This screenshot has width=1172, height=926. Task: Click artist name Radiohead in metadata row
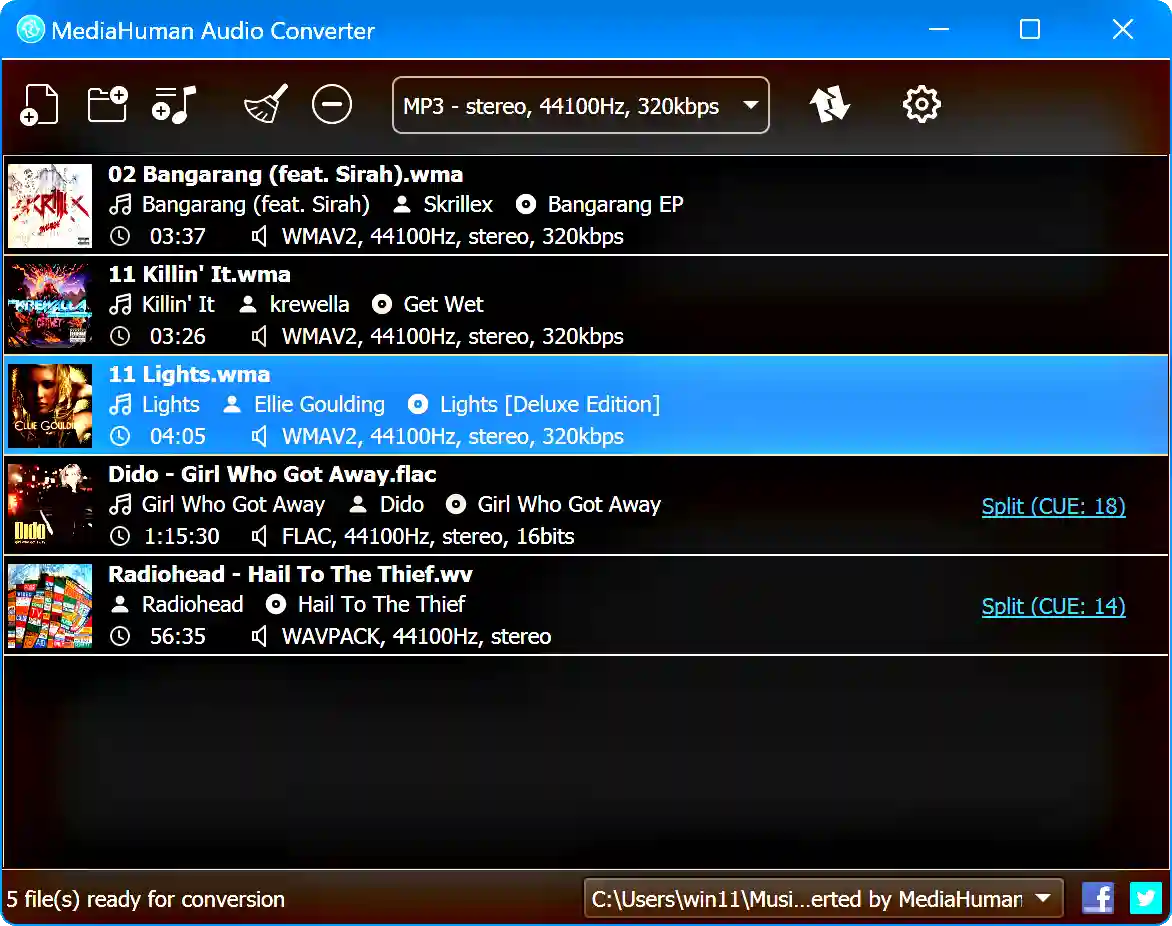point(192,605)
